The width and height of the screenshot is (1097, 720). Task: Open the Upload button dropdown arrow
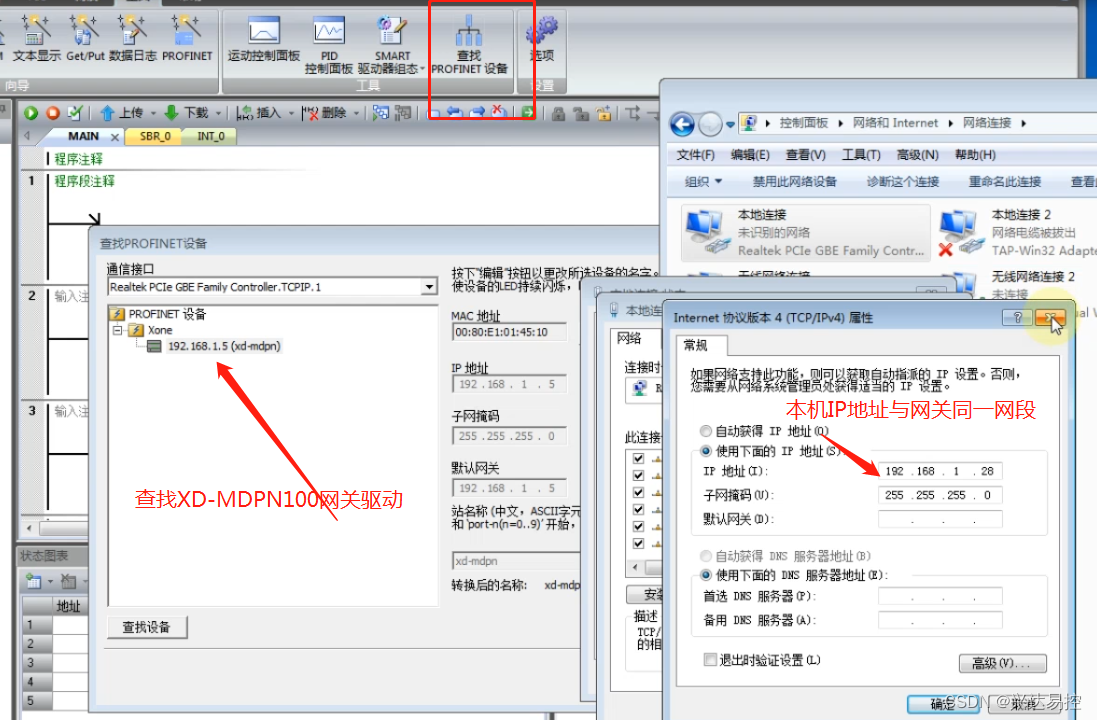coord(153,113)
